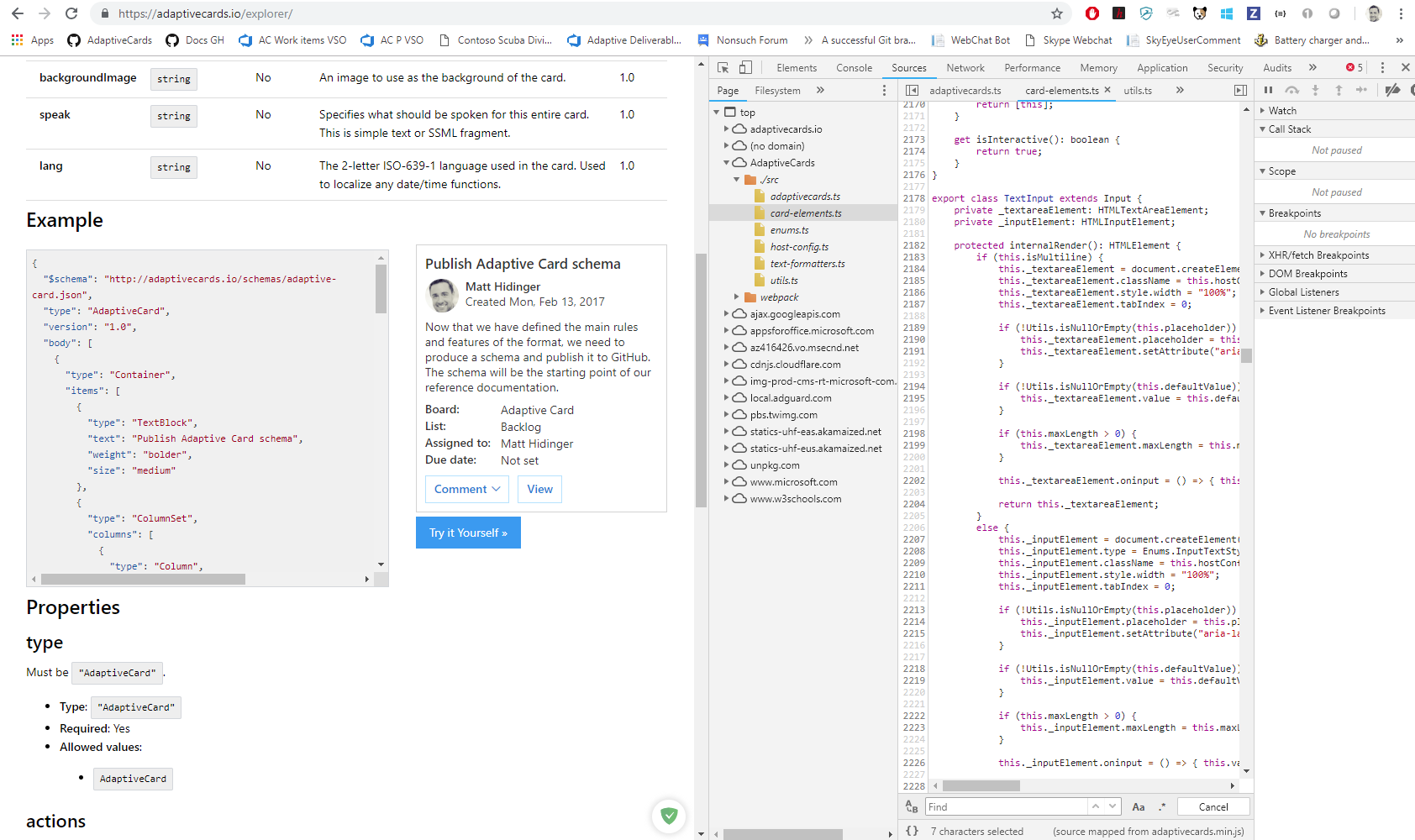The height and width of the screenshot is (840, 1415).
Task: Click the step over next function call icon
Action: coord(1292,90)
